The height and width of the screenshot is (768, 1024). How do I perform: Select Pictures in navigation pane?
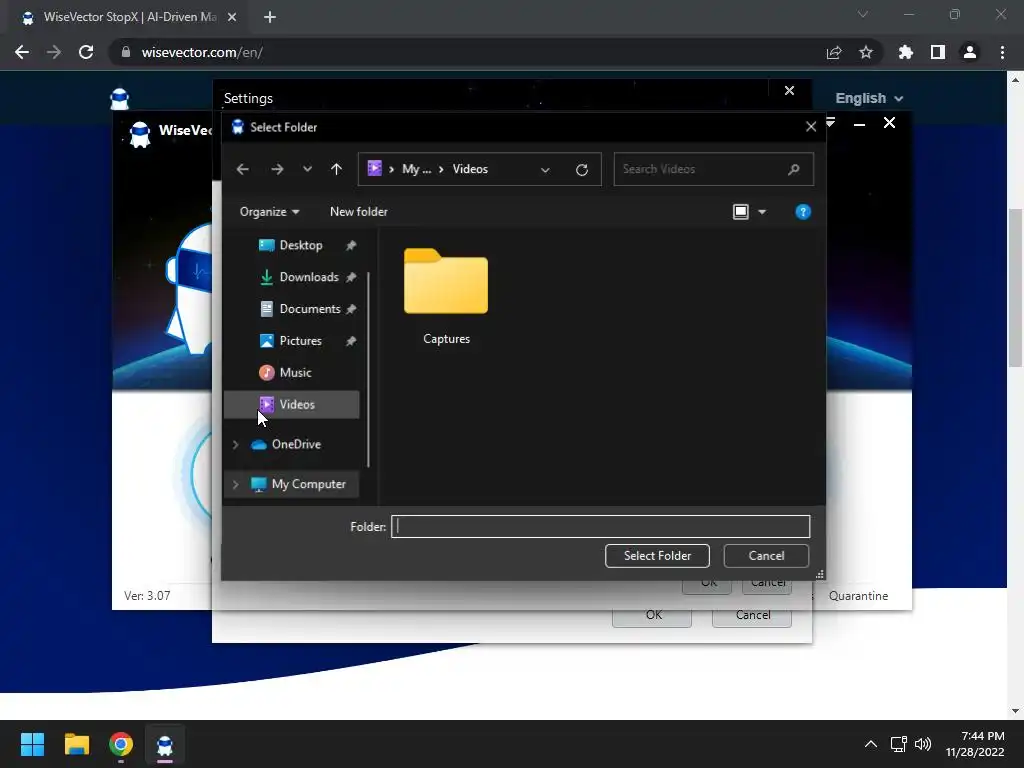[300, 341]
